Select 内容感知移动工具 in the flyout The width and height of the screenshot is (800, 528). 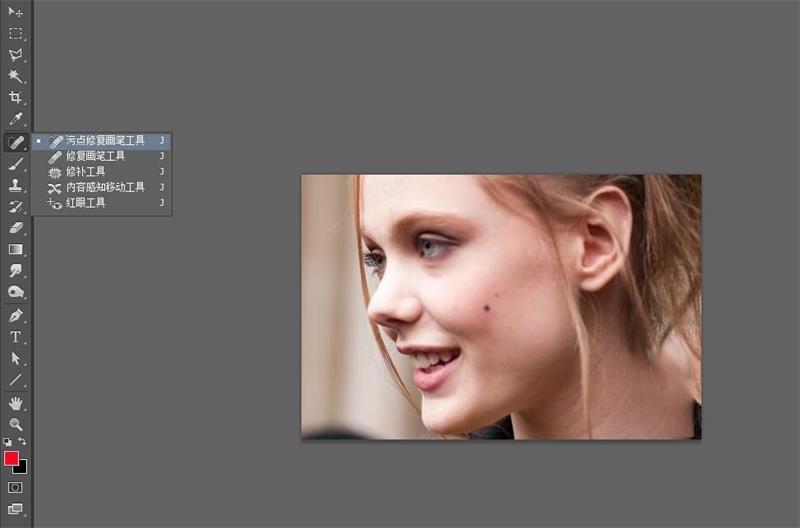105,187
